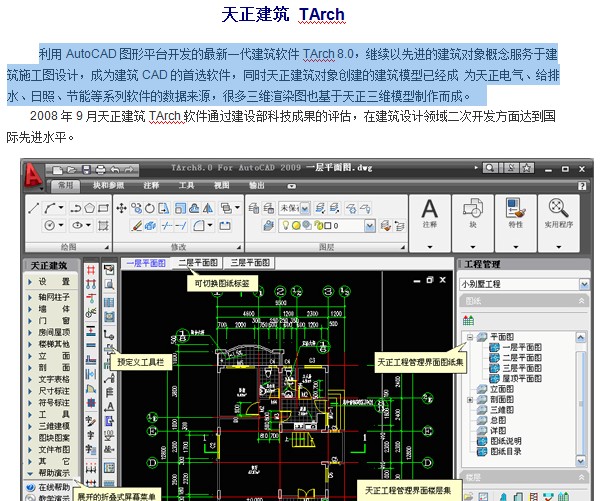Switch to the 工具 ribbon tab
This screenshot has width=606, height=501.
[186, 186]
